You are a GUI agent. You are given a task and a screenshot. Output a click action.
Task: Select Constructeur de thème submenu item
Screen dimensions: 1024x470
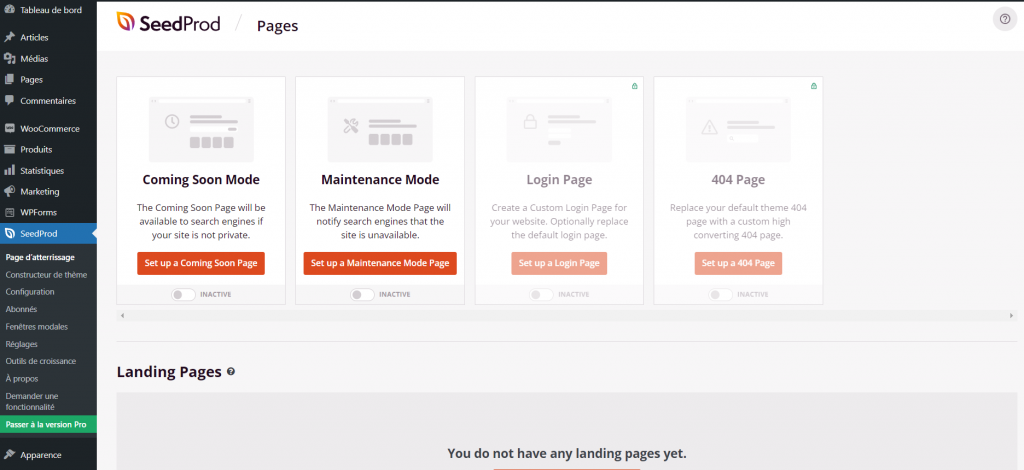[46, 274]
